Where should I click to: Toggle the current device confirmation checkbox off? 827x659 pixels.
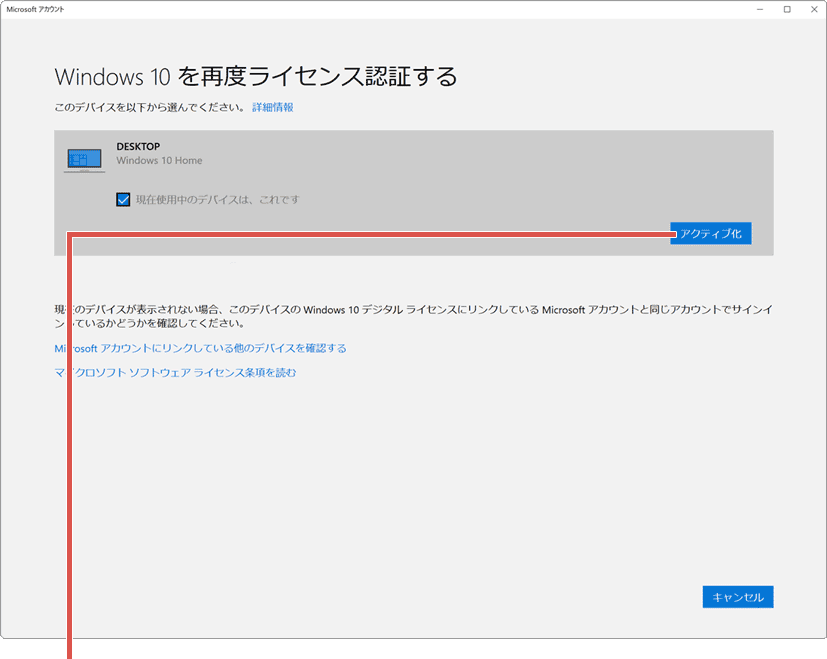pyautogui.click(x=123, y=199)
